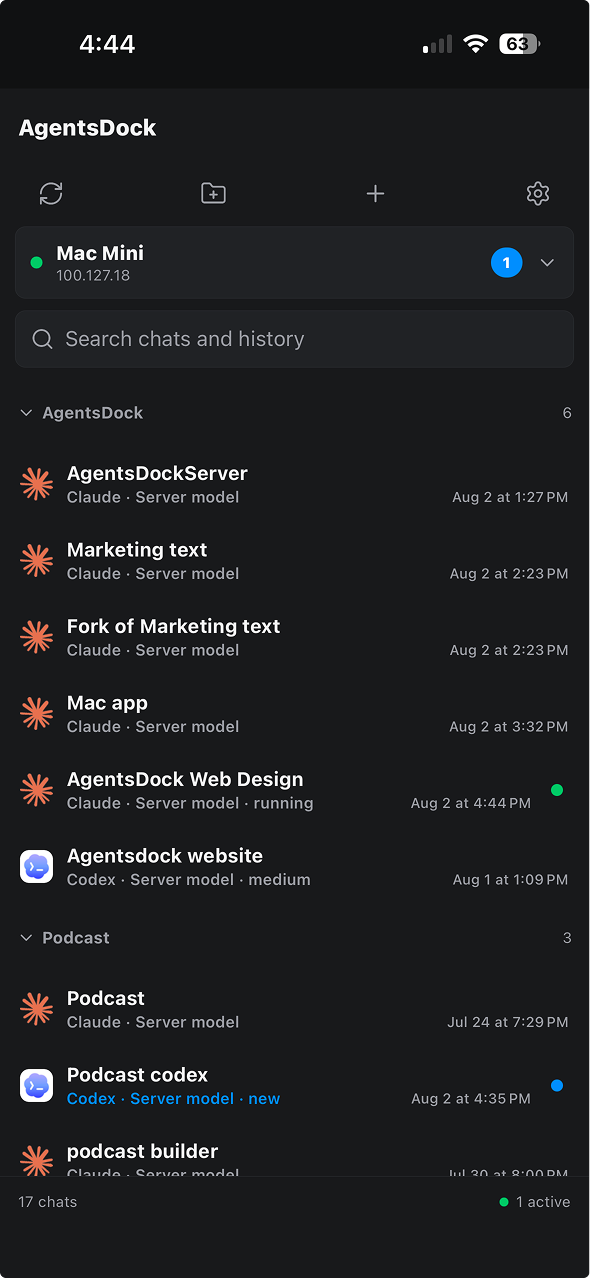The height and width of the screenshot is (1278, 590).
Task: Tap Claude icon beside Fork of Marketing text
Action: 37,637
